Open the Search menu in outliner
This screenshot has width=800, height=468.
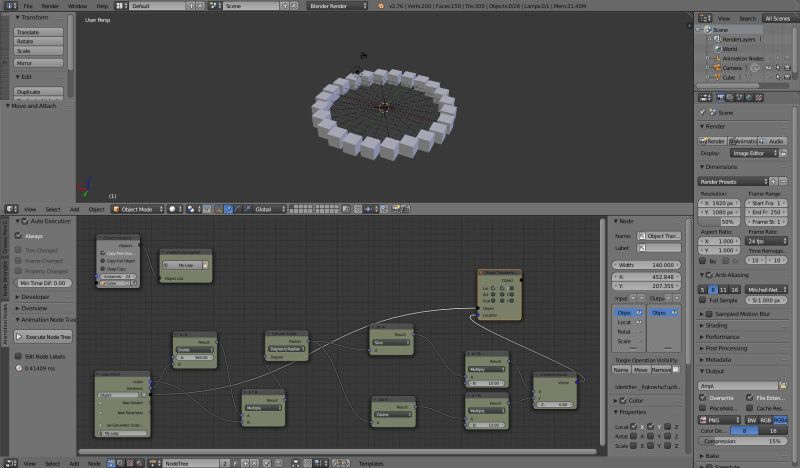tap(747, 18)
